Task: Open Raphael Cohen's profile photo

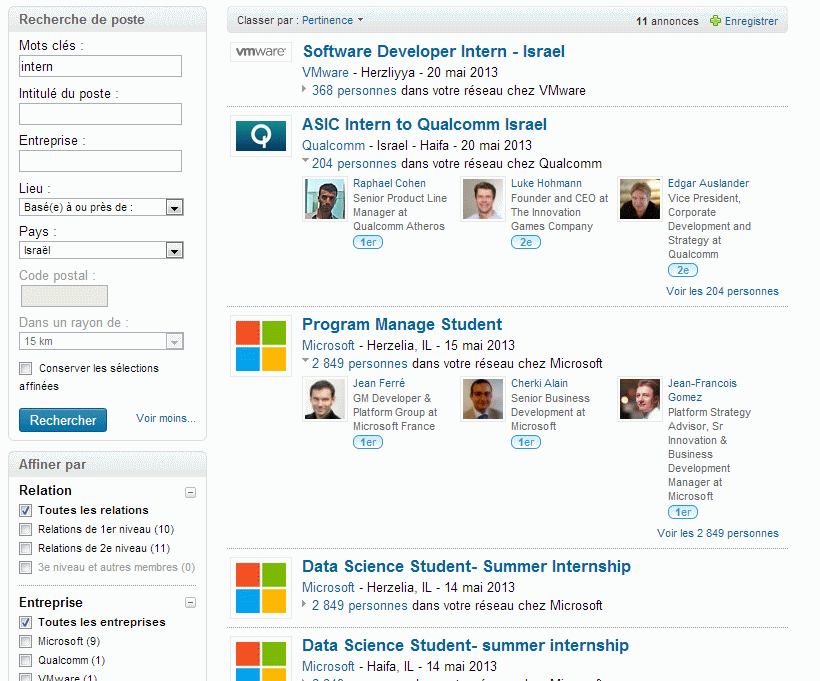Action: (325, 199)
